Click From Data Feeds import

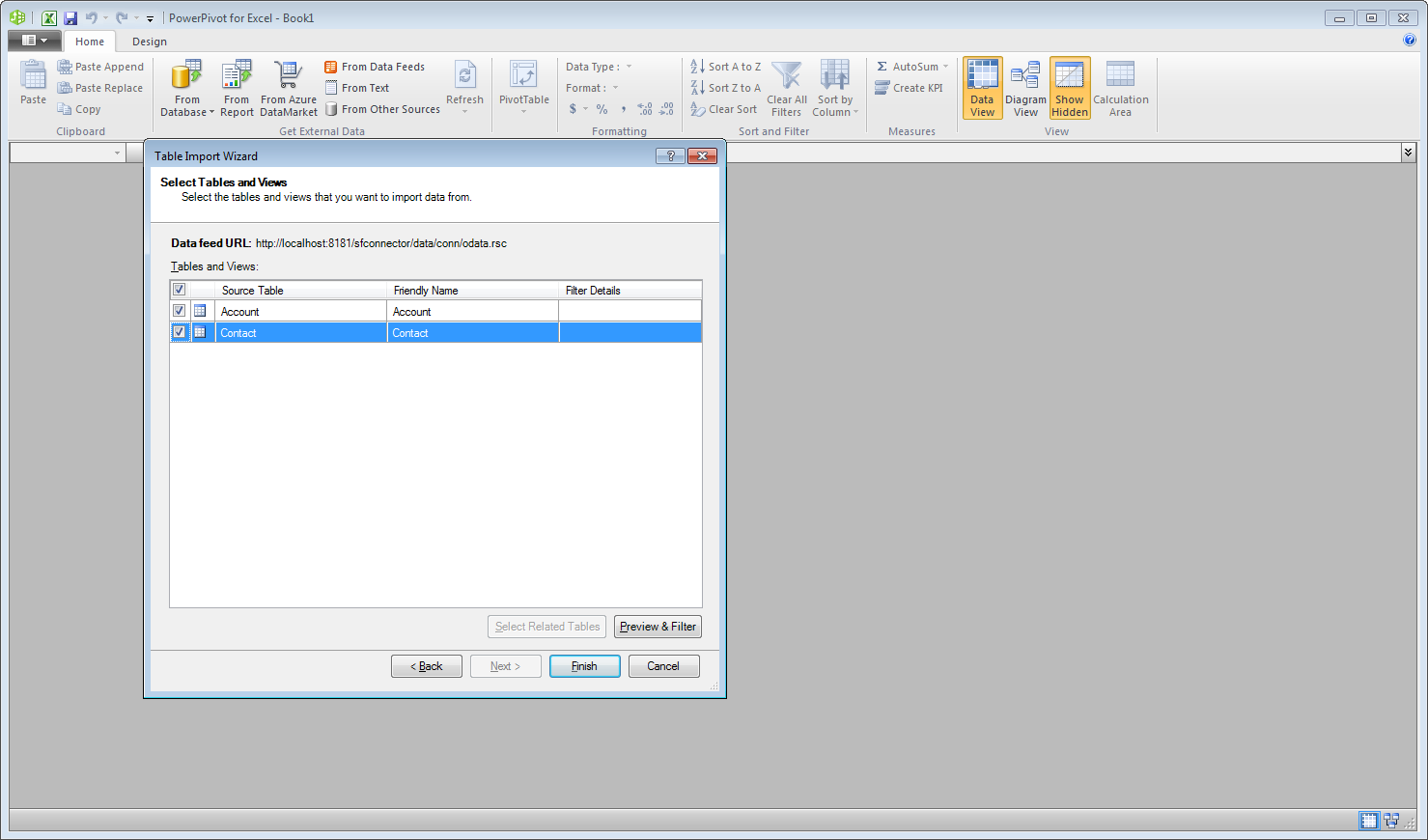pos(375,66)
